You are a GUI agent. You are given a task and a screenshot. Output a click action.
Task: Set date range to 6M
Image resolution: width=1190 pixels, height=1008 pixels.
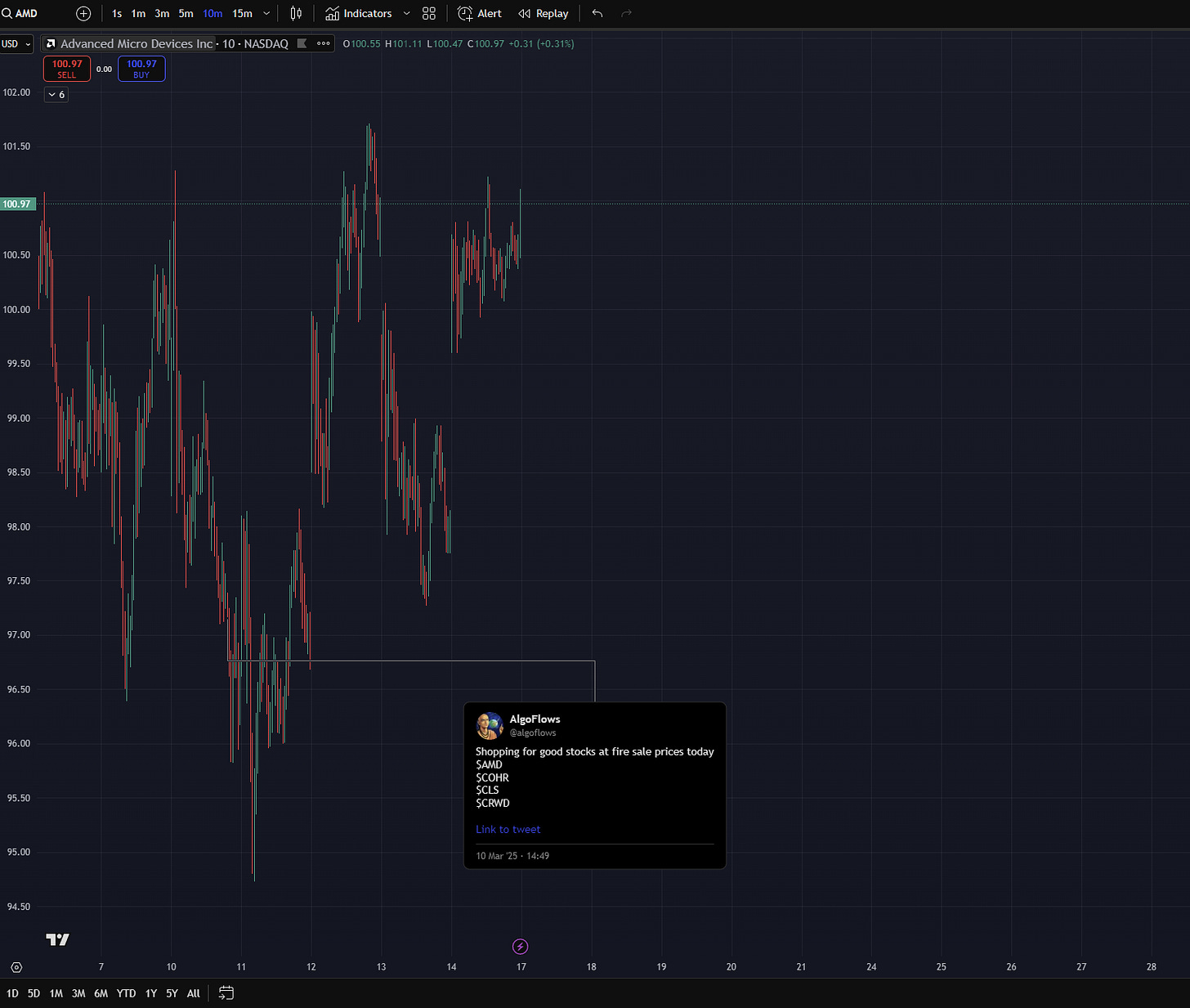tap(101, 993)
